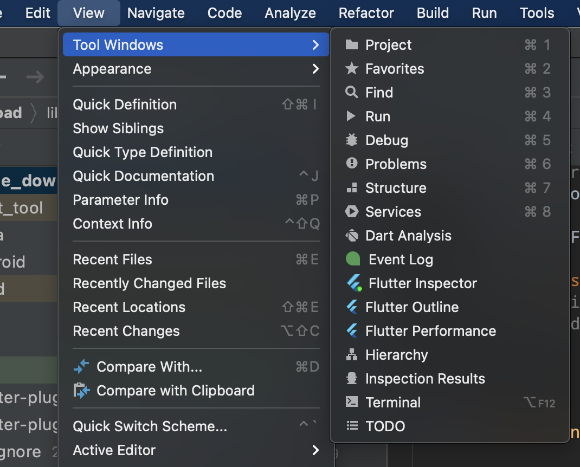Click the forward navigation arrow in toolbar

[x=36, y=77]
